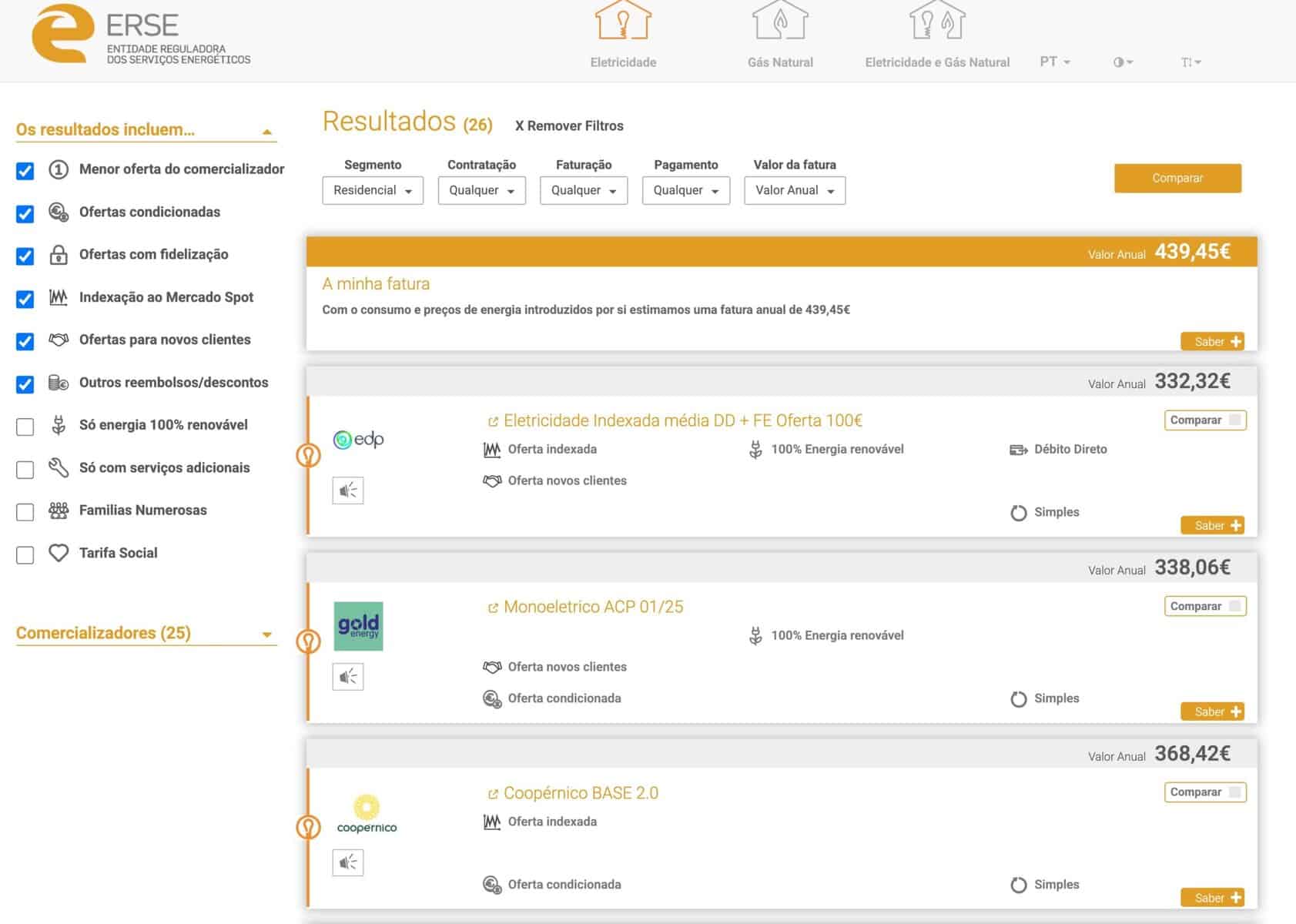Screen dimensions: 1296x924
Task: Open the Monoeletrico ACP 01/25 offer link
Action: 593,607
